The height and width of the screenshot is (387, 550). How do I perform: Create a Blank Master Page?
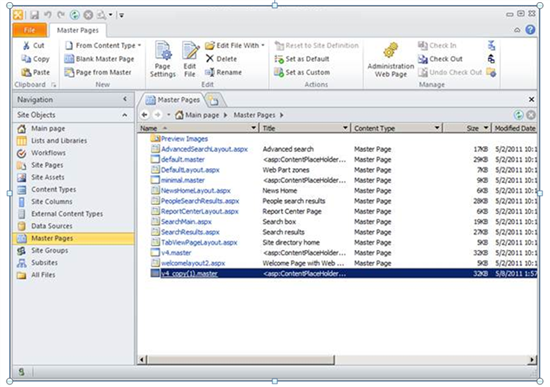point(100,59)
